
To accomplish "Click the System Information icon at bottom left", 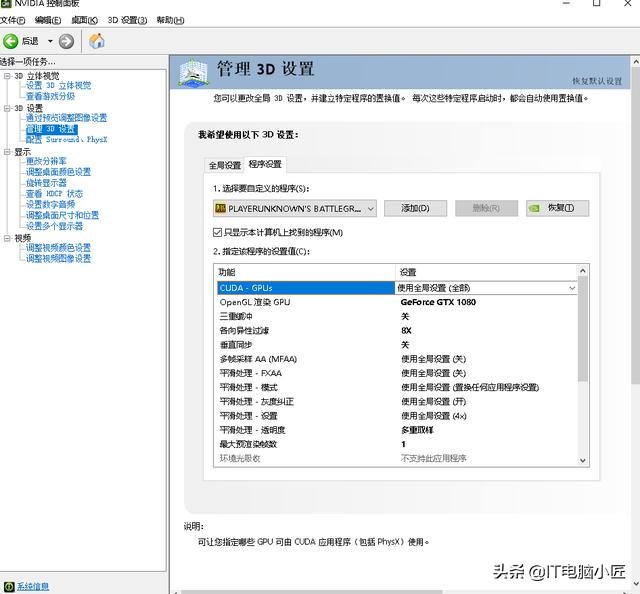I will [x=9, y=586].
